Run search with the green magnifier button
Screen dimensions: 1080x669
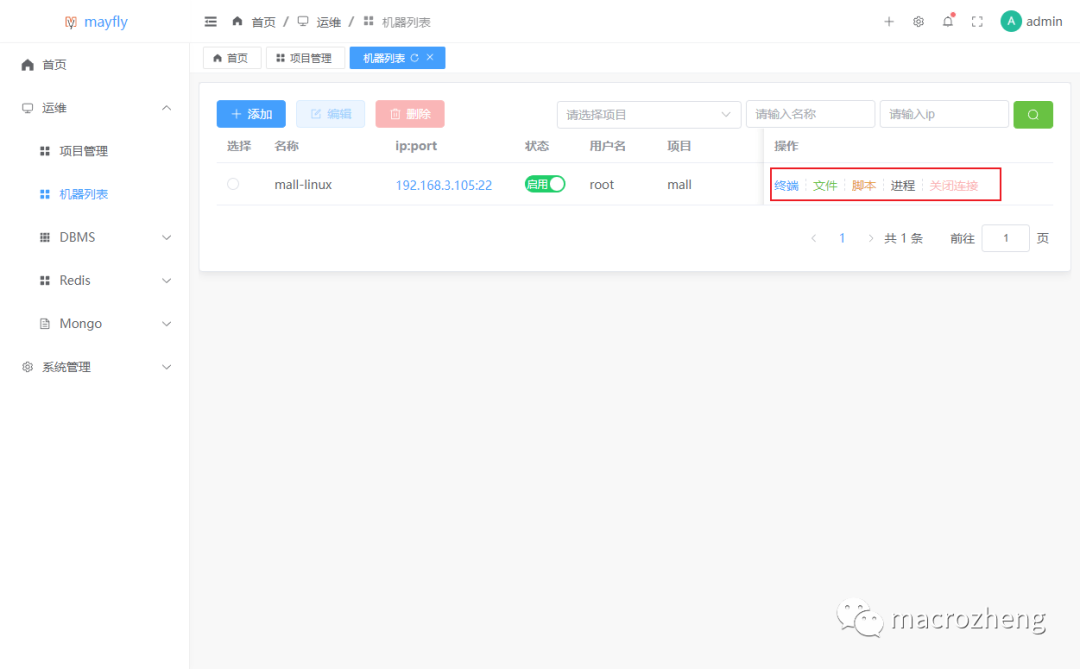point(1032,114)
